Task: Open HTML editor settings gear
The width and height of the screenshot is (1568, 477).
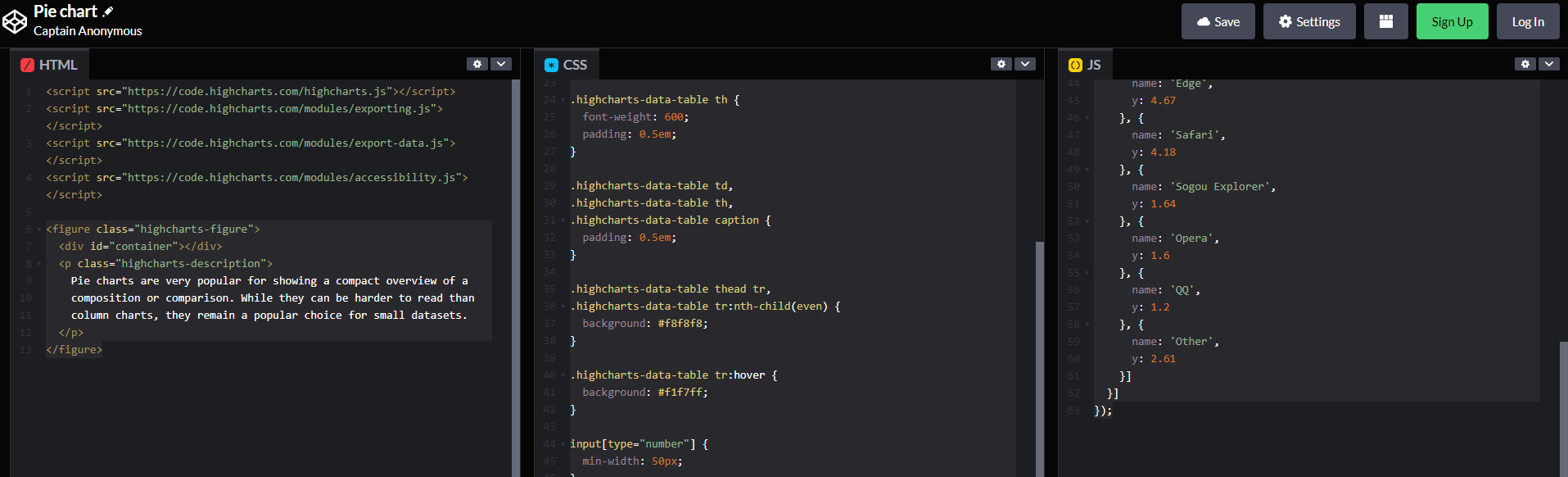Action: [477, 64]
